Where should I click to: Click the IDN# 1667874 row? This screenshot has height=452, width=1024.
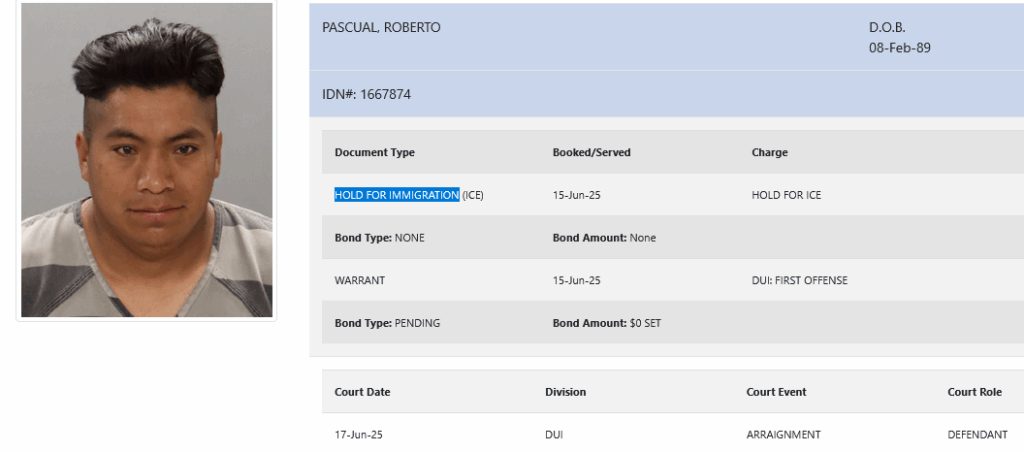[666, 94]
